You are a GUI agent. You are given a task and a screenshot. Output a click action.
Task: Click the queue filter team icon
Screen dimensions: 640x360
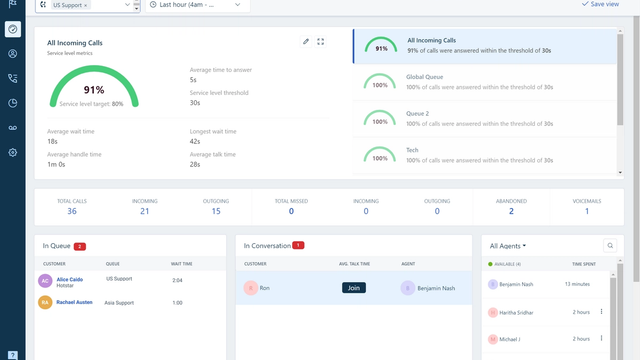[x=43, y=4]
